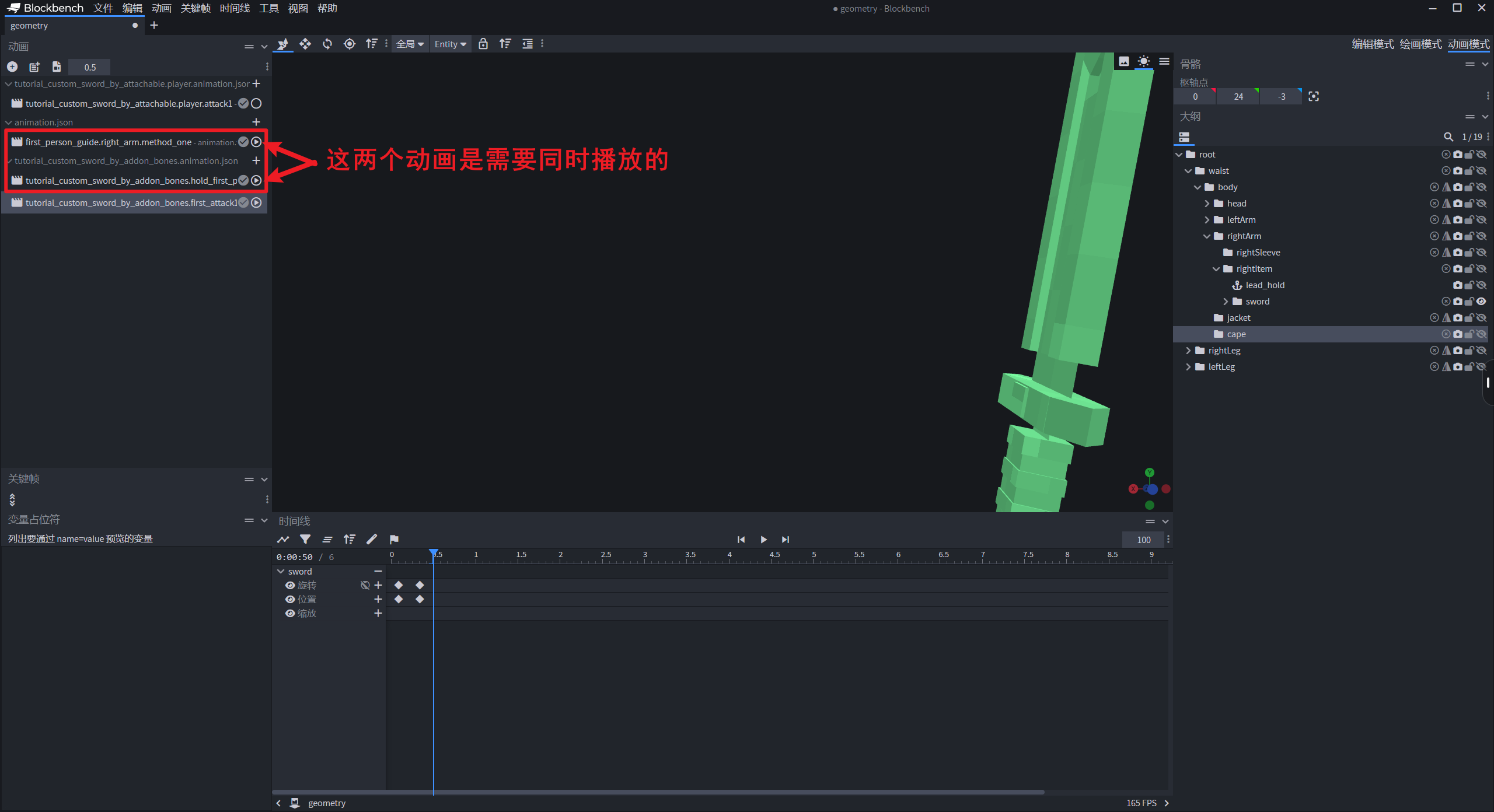Jump to timeline end
This screenshot has height=812, width=1494.
pyautogui.click(x=786, y=540)
